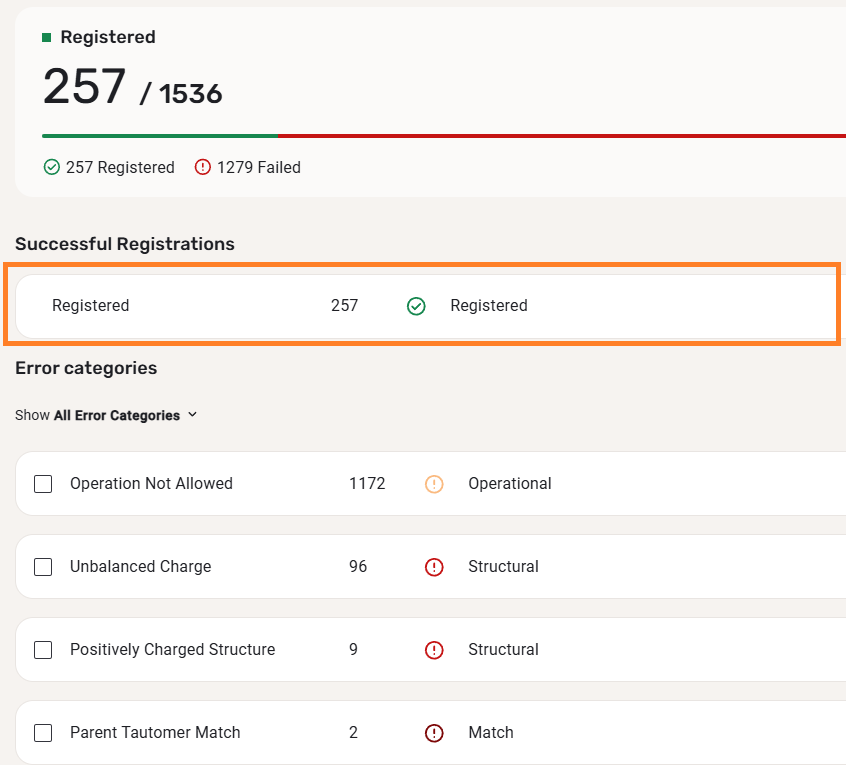
Task: Click the dark red alert icon for Match
Action: pyautogui.click(x=434, y=733)
